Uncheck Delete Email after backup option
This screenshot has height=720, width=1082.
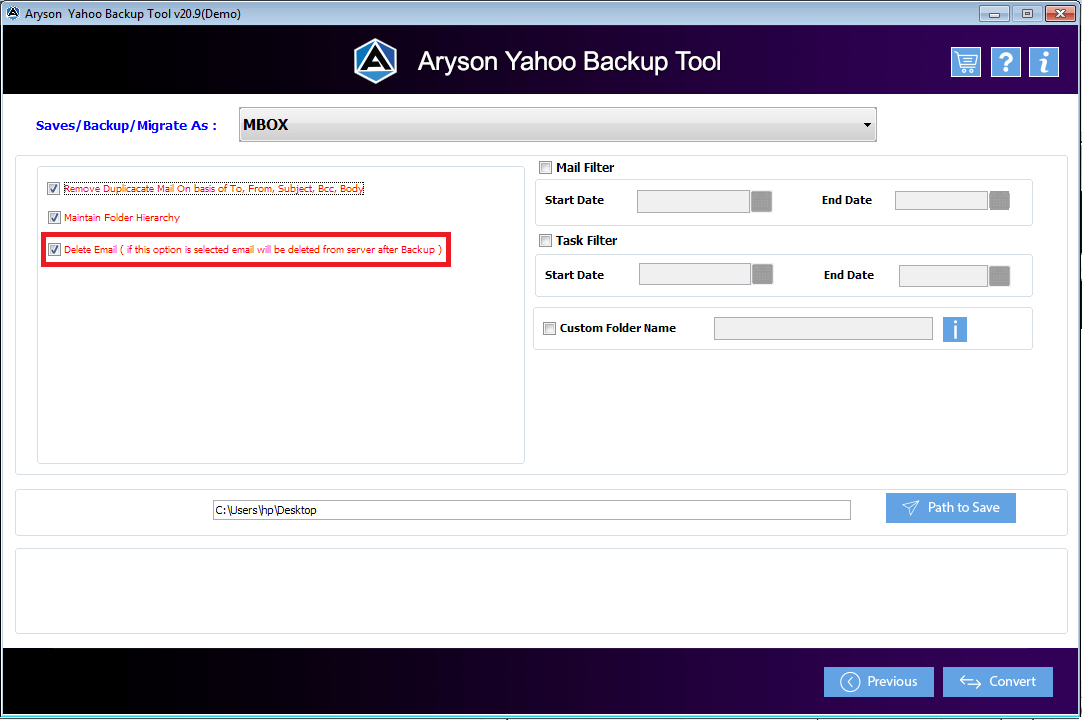(x=54, y=249)
